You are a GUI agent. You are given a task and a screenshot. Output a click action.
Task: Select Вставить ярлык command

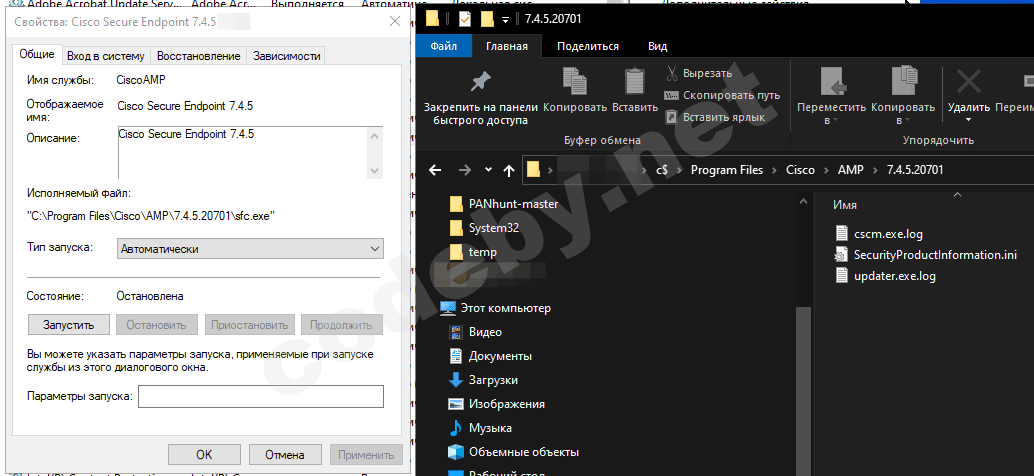point(715,117)
